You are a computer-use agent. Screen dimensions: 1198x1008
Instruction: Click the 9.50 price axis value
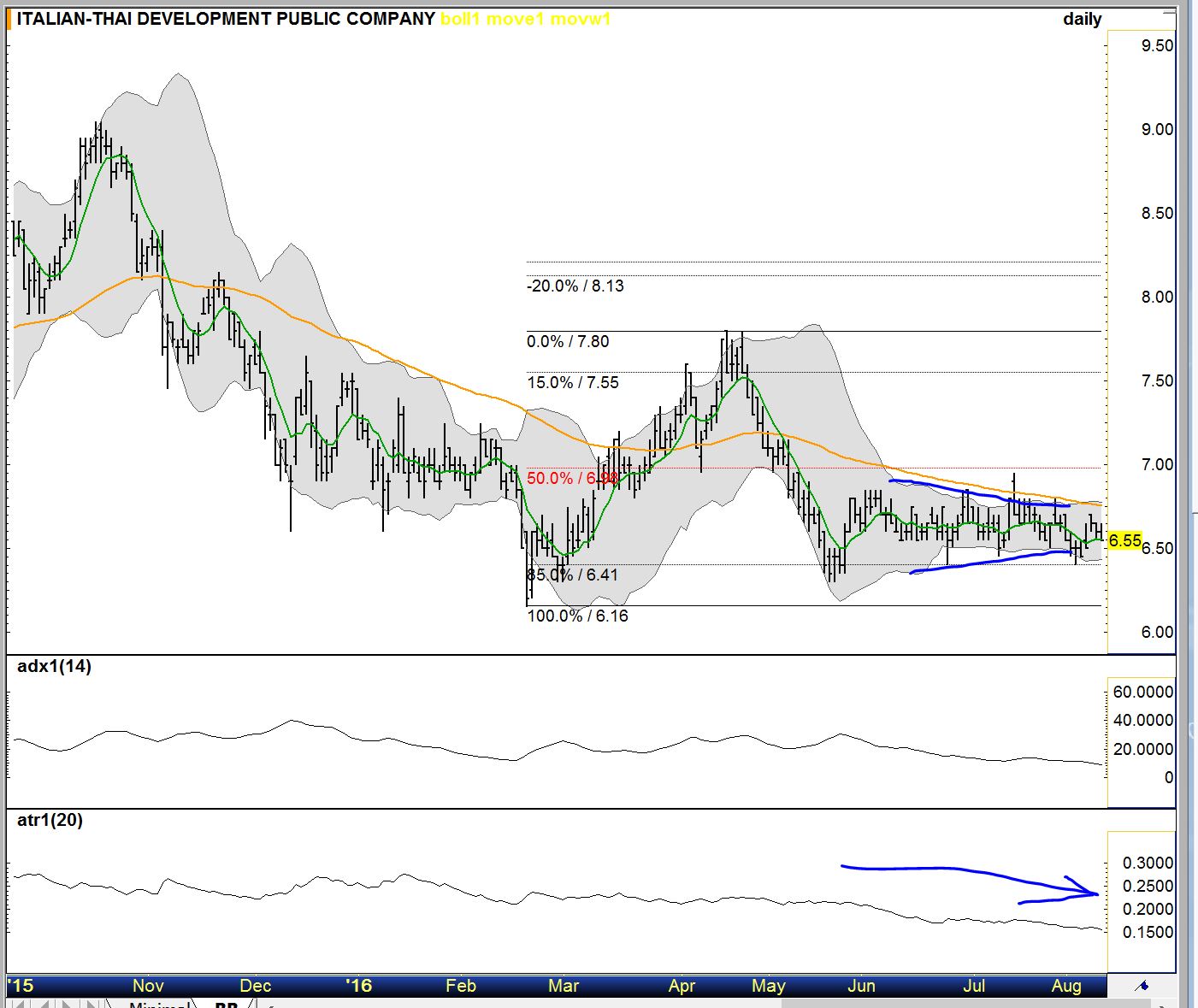click(x=1157, y=45)
